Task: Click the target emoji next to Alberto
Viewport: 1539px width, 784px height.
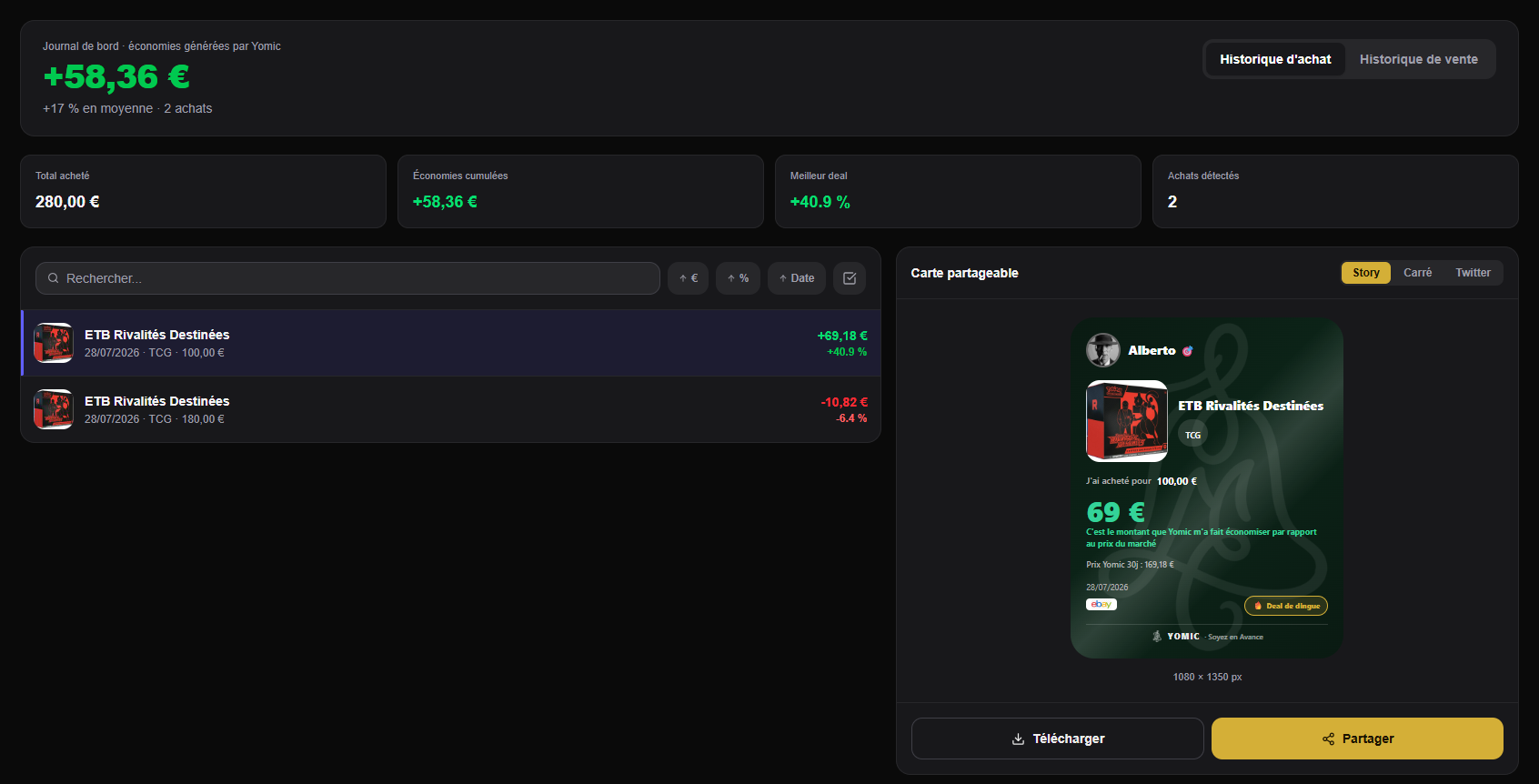Action: [x=1187, y=351]
